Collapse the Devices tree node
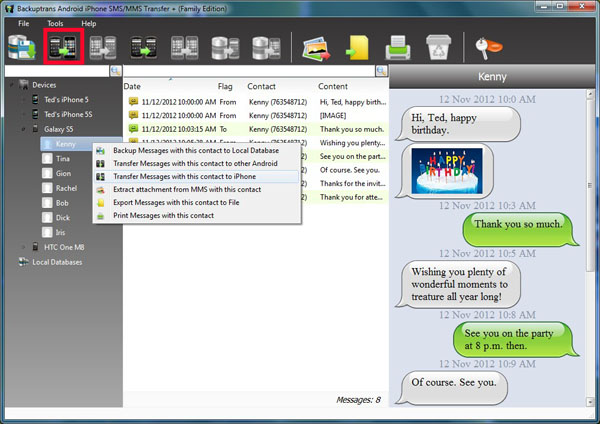Viewport: 600px width, 424px height. pos(11,85)
